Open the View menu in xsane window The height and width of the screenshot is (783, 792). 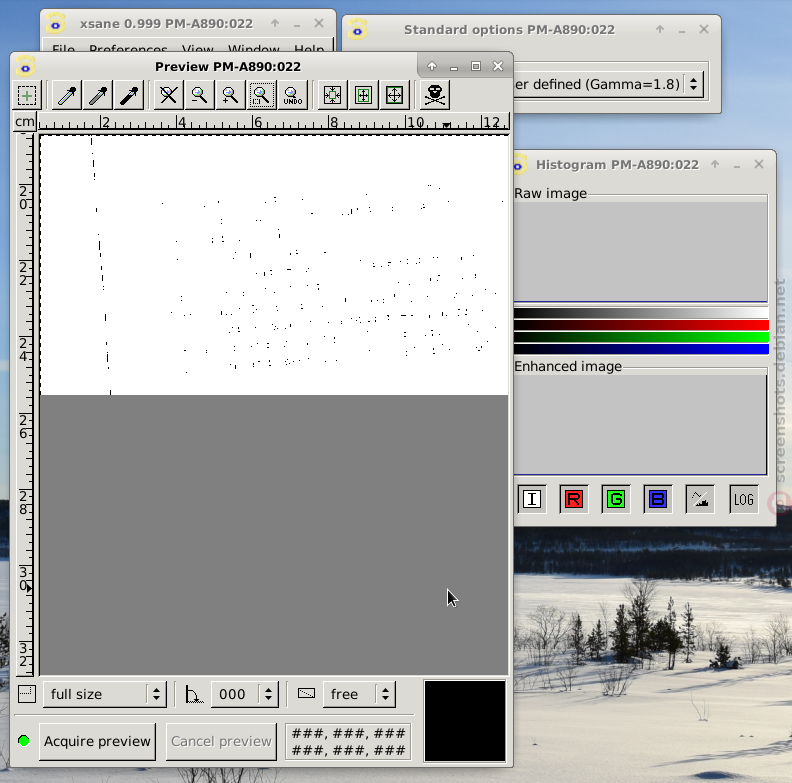(197, 48)
